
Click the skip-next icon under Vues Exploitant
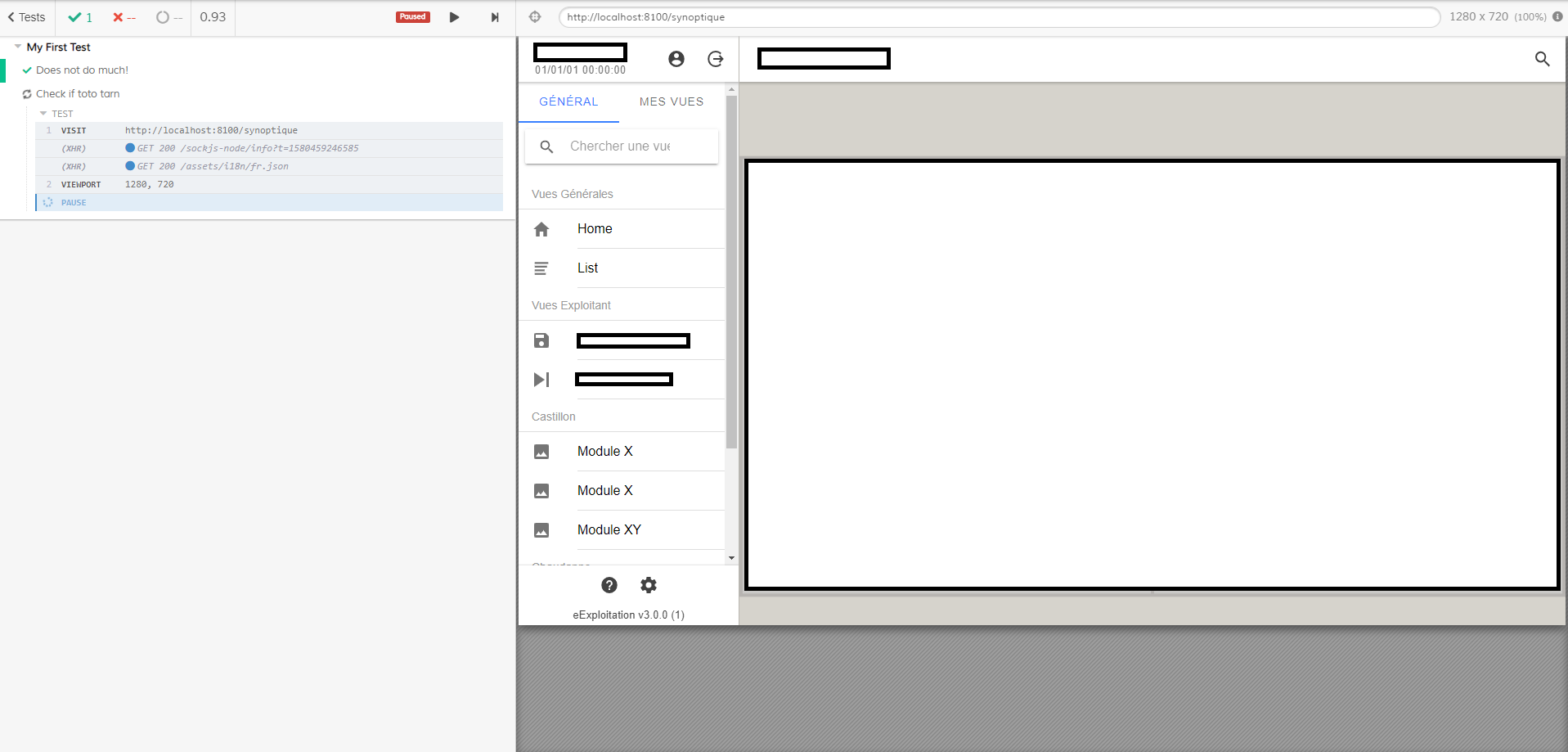click(541, 380)
